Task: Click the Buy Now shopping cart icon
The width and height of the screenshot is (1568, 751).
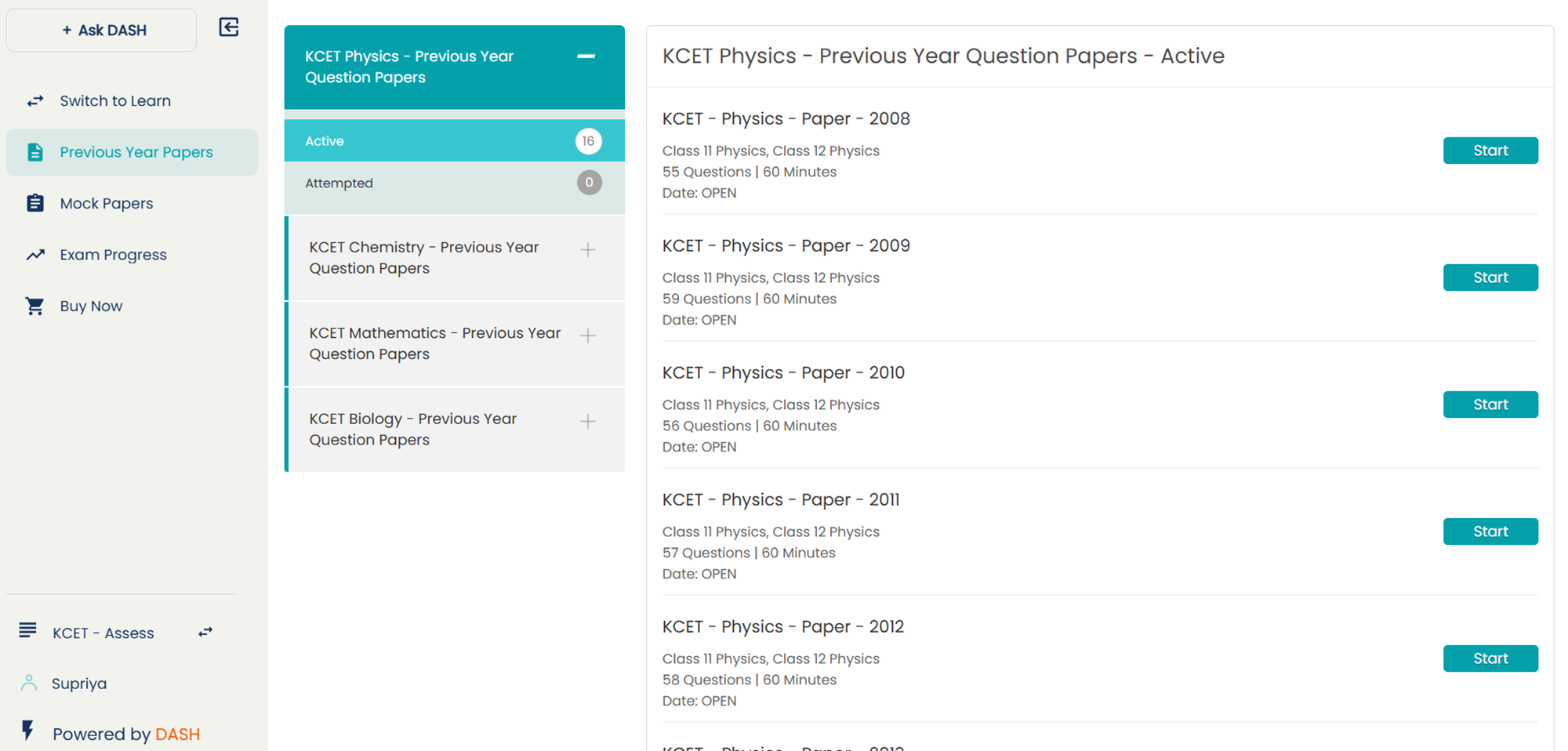Action: coord(34,305)
